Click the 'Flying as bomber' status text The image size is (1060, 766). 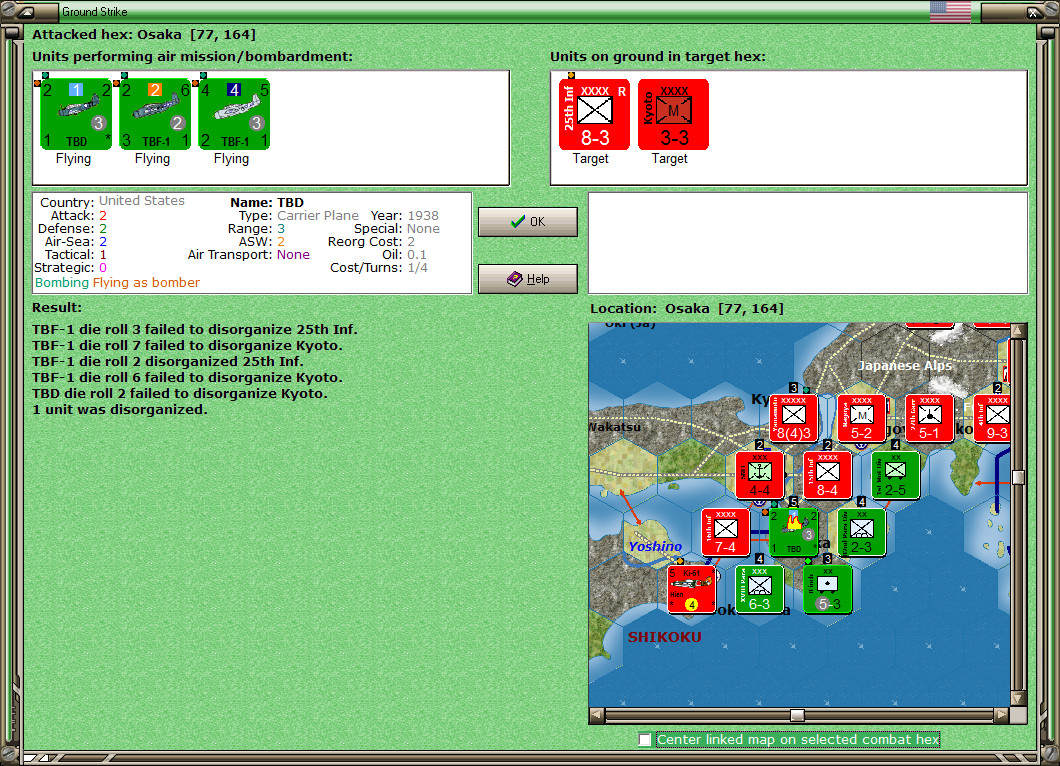[146, 283]
